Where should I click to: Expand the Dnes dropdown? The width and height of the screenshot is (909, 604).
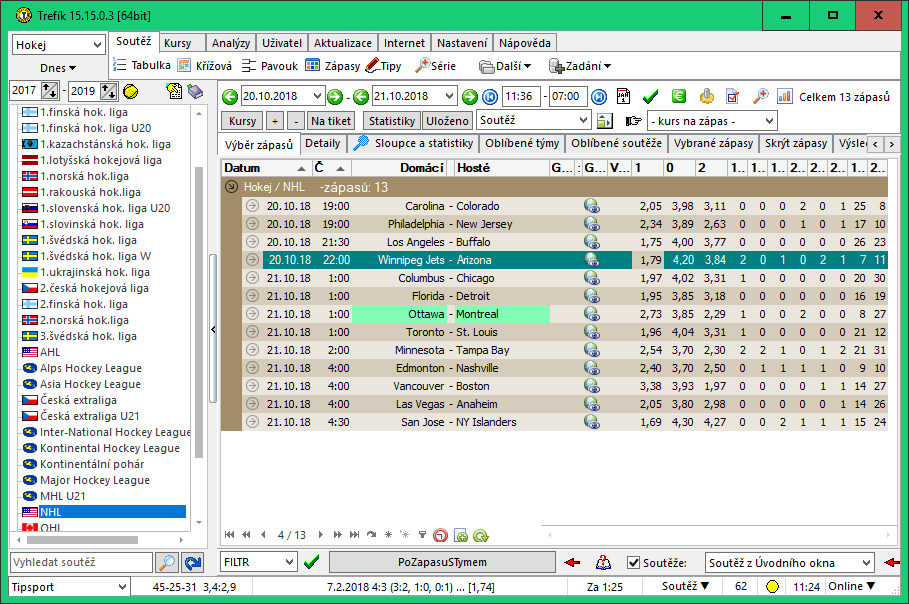point(58,68)
